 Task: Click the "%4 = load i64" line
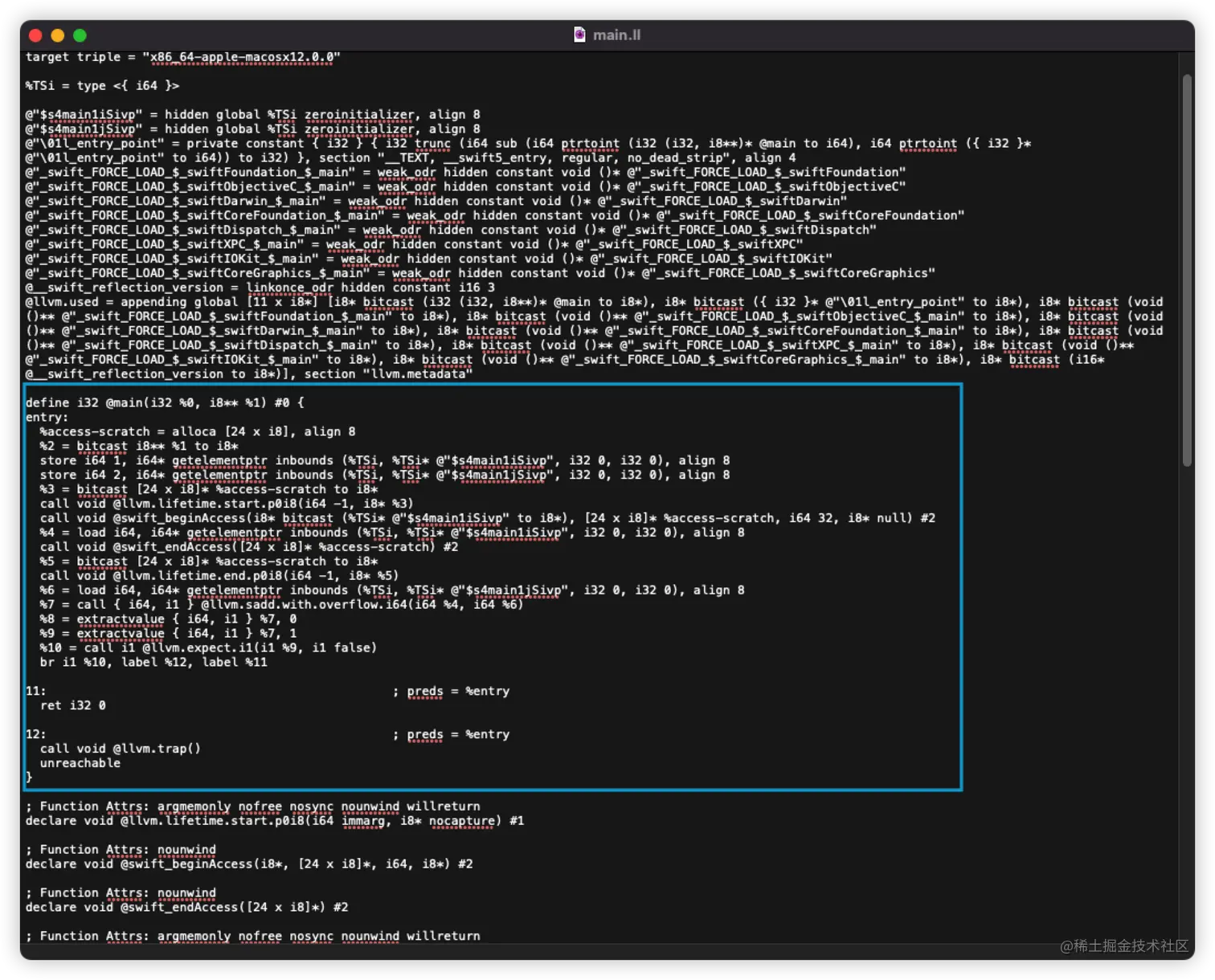[x=392, y=533]
